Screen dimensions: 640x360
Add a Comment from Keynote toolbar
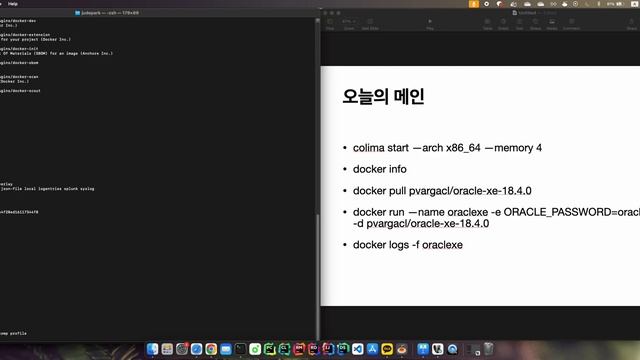[571, 24]
